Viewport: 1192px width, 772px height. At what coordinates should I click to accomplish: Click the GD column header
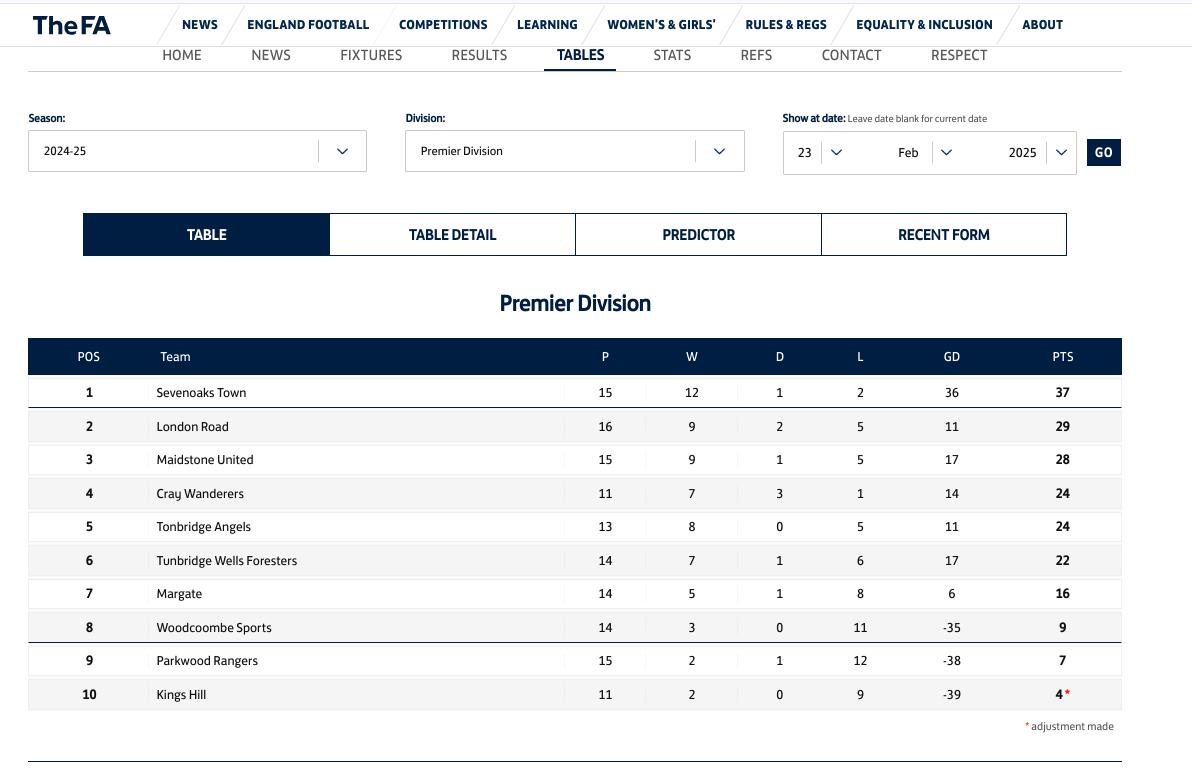tap(952, 357)
